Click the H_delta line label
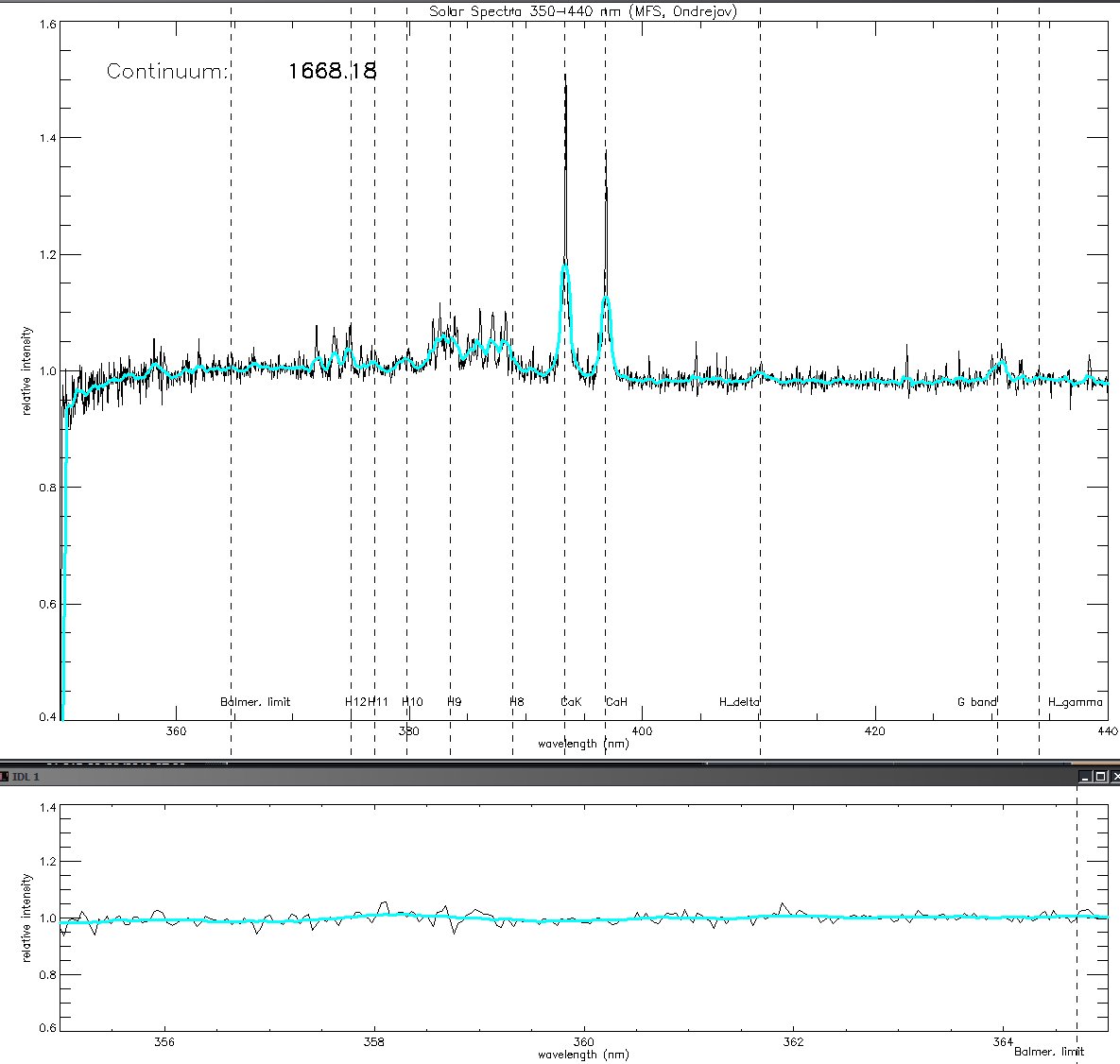1120x1064 pixels. (739, 702)
